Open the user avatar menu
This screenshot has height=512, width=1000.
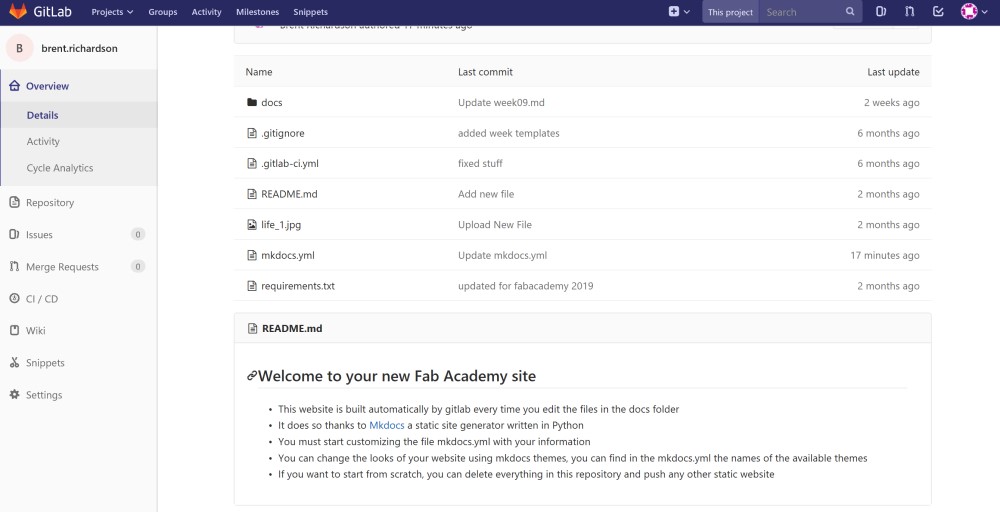pyautogui.click(x=973, y=12)
